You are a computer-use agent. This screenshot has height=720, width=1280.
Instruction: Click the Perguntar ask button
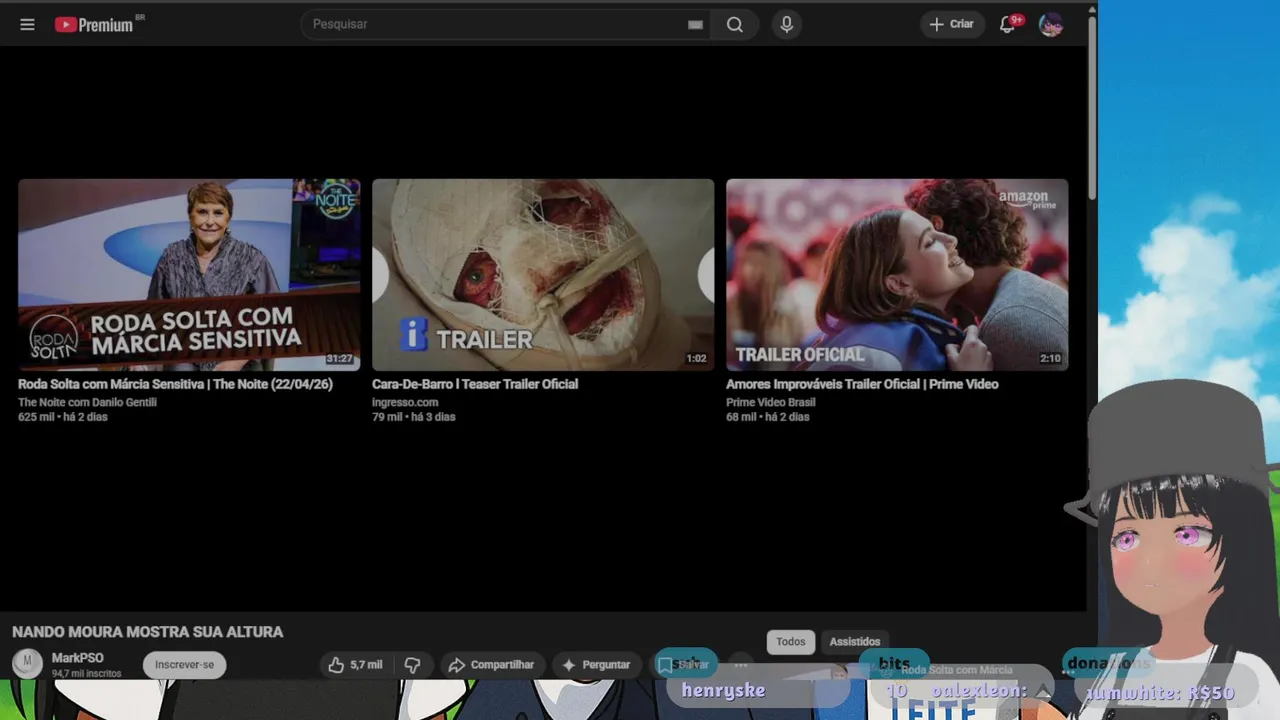pyautogui.click(x=596, y=665)
